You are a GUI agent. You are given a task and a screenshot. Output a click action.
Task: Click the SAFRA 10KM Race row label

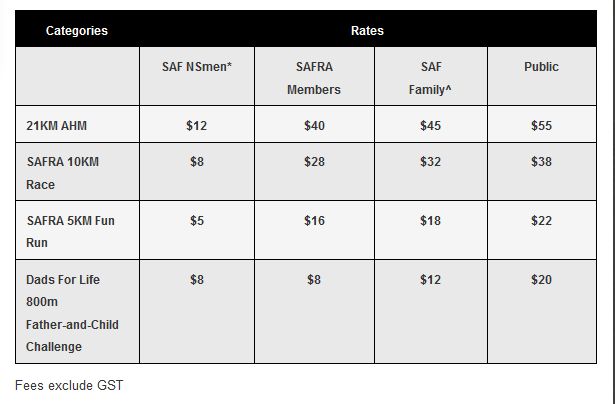(62, 173)
